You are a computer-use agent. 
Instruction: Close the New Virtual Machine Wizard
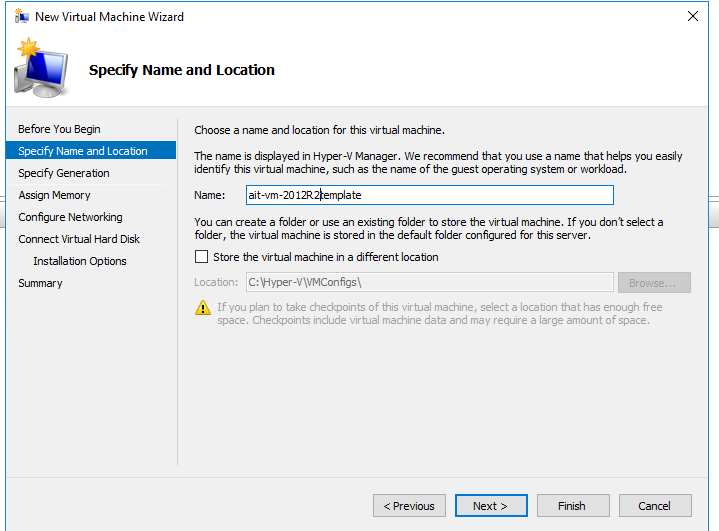point(693,17)
